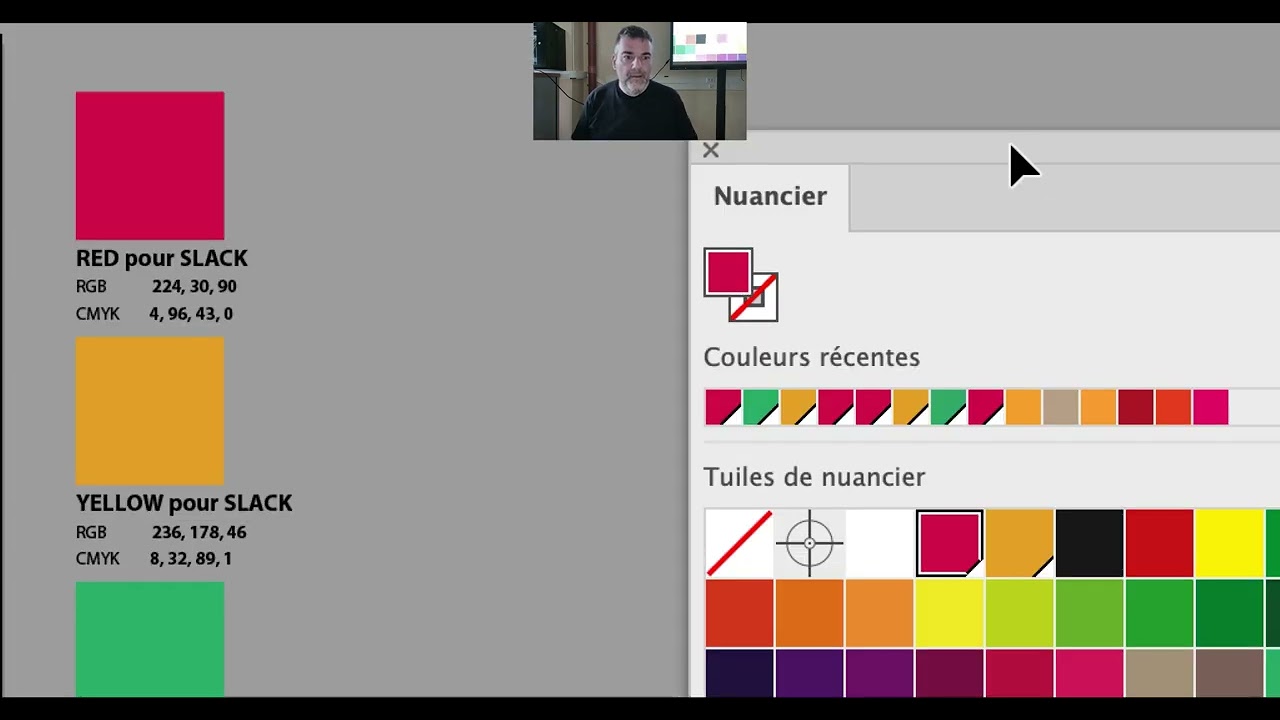The width and height of the screenshot is (1280, 720).
Task: Pick orange tile below the Registration swatch
Action: pyautogui.click(x=809, y=613)
